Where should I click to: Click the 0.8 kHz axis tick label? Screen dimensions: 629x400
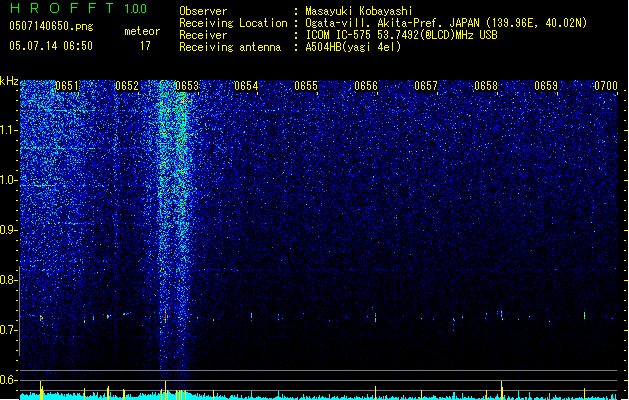coord(8,280)
